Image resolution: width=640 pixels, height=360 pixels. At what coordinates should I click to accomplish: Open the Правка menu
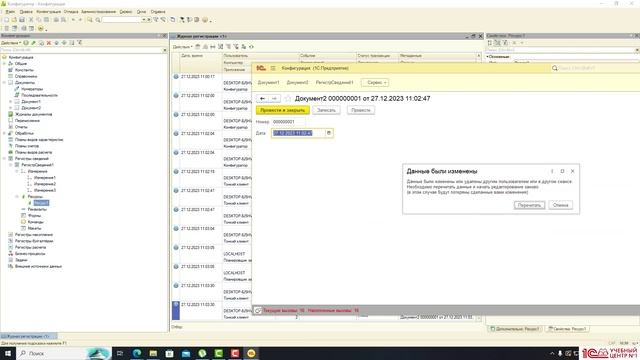26,12
